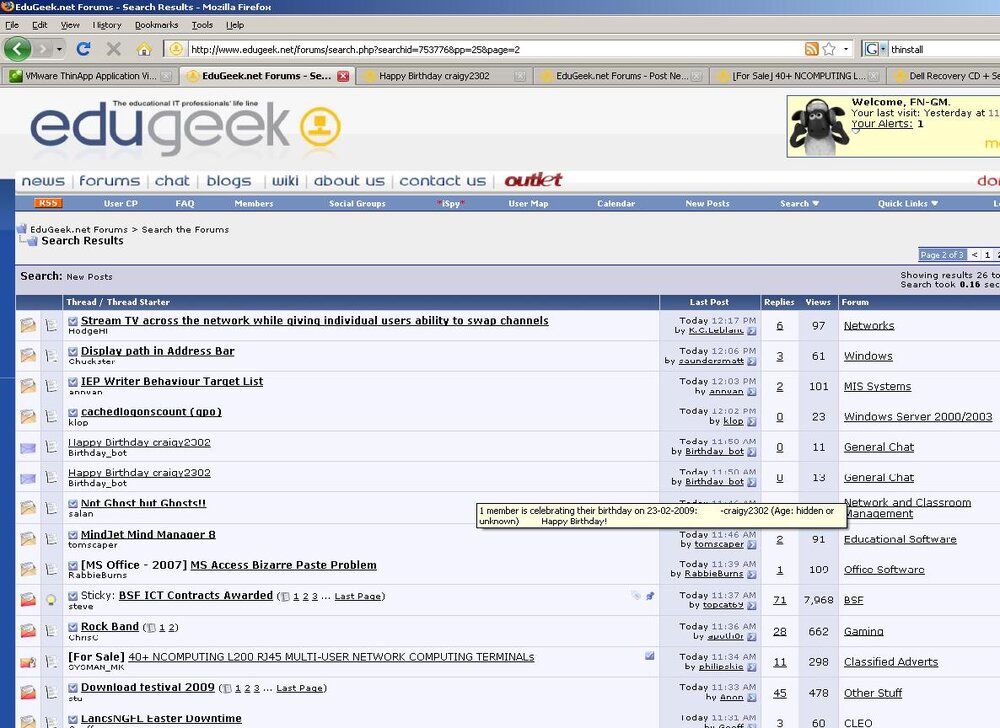Go to last post icon by philipskie
Viewport: 1000px width, 728px height.
tap(751, 667)
